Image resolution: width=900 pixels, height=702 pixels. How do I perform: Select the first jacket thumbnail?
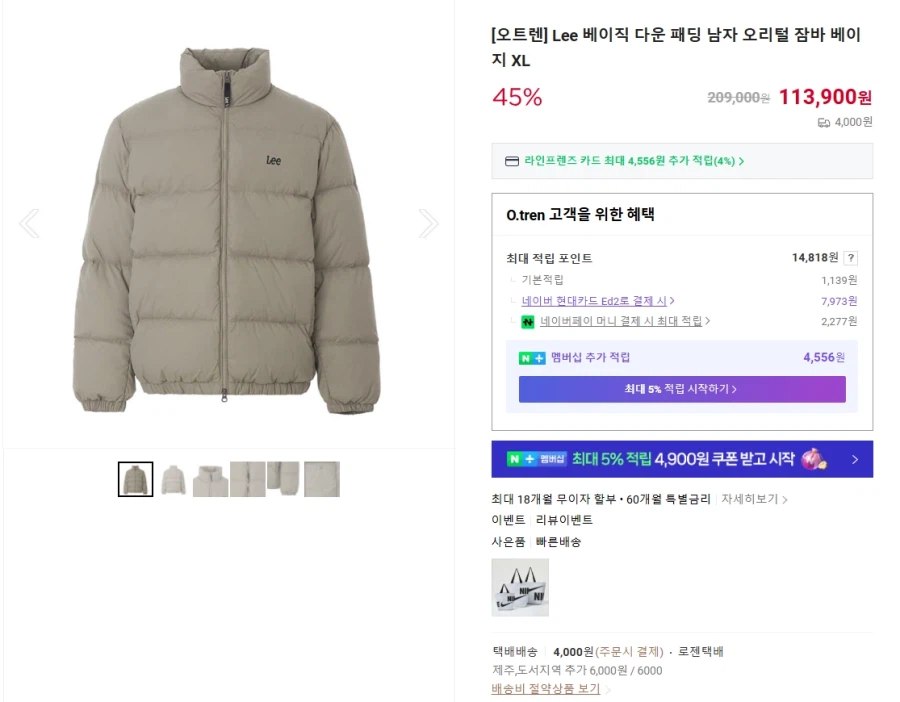point(136,478)
